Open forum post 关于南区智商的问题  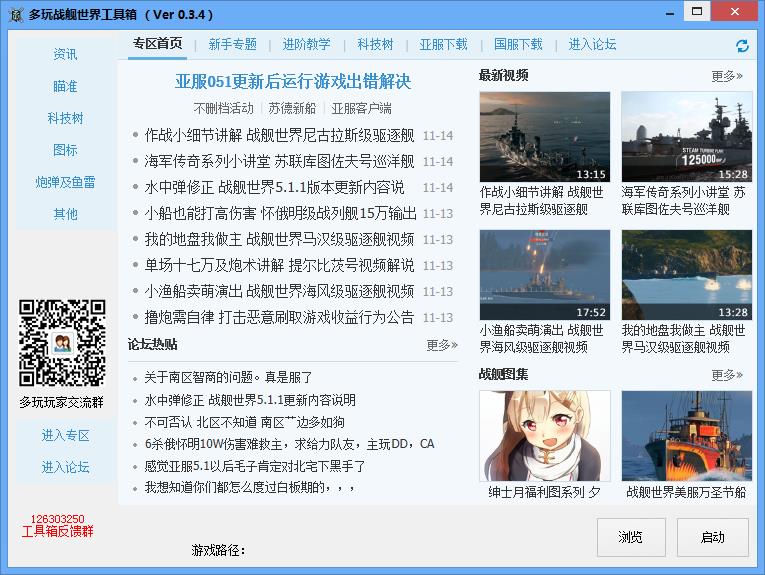(229, 377)
